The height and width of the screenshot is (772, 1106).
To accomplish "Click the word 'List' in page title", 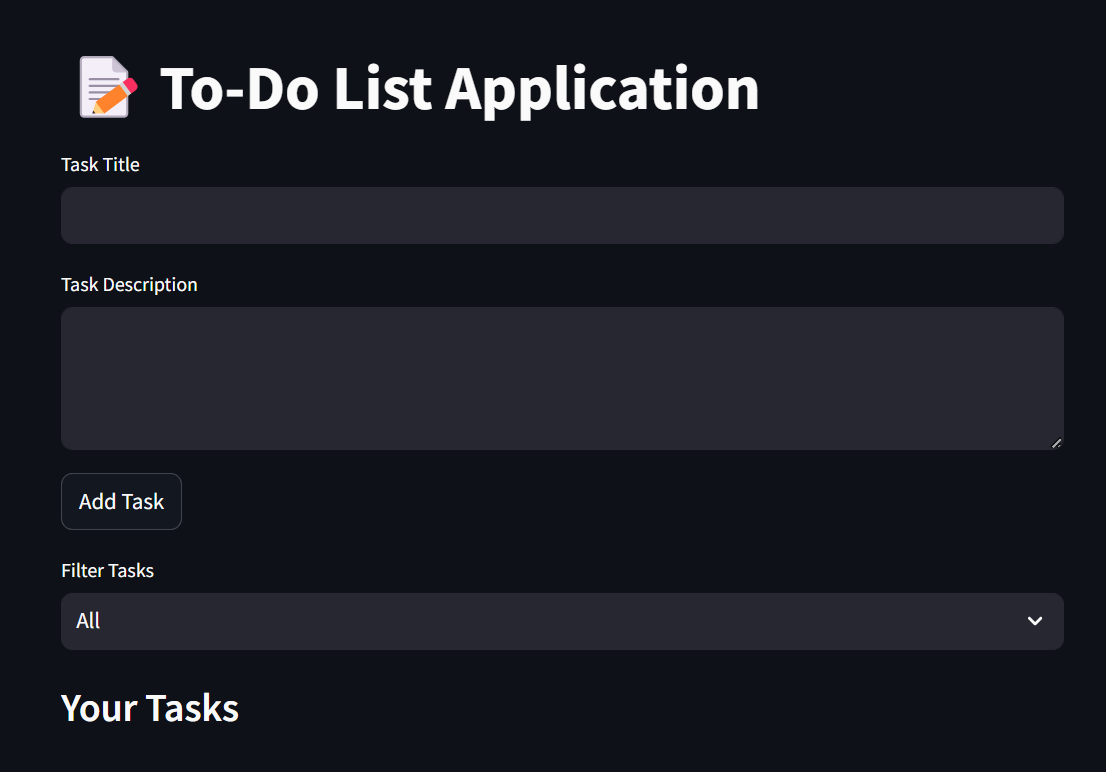I will click(x=382, y=88).
